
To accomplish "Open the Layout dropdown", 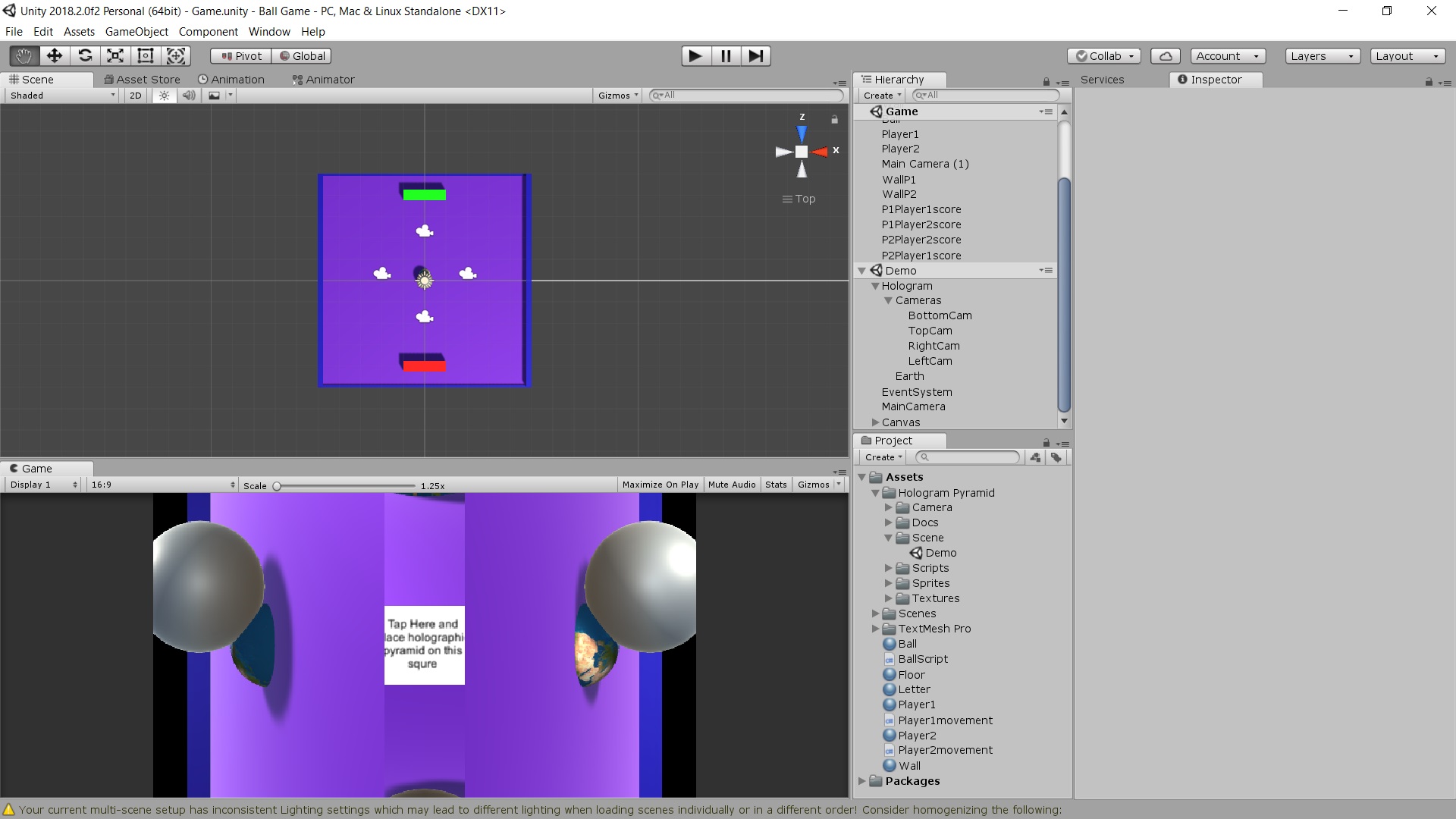I will tap(1407, 55).
